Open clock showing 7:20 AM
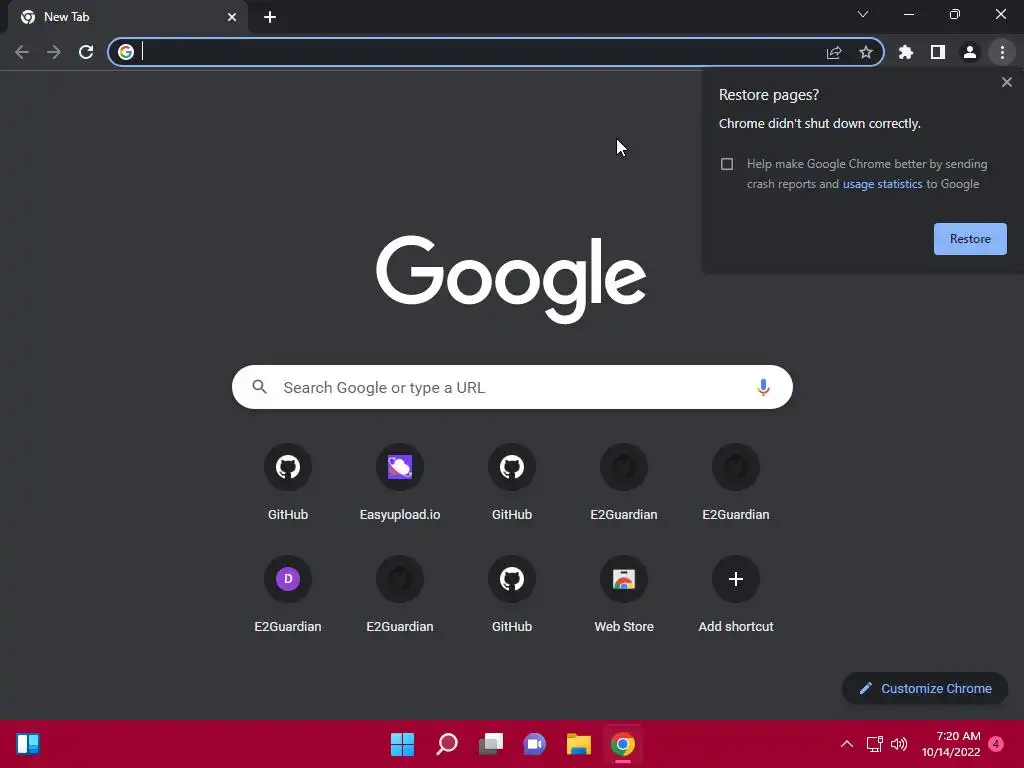Image resolution: width=1024 pixels, height=768 pixels. tap(951, 744)
